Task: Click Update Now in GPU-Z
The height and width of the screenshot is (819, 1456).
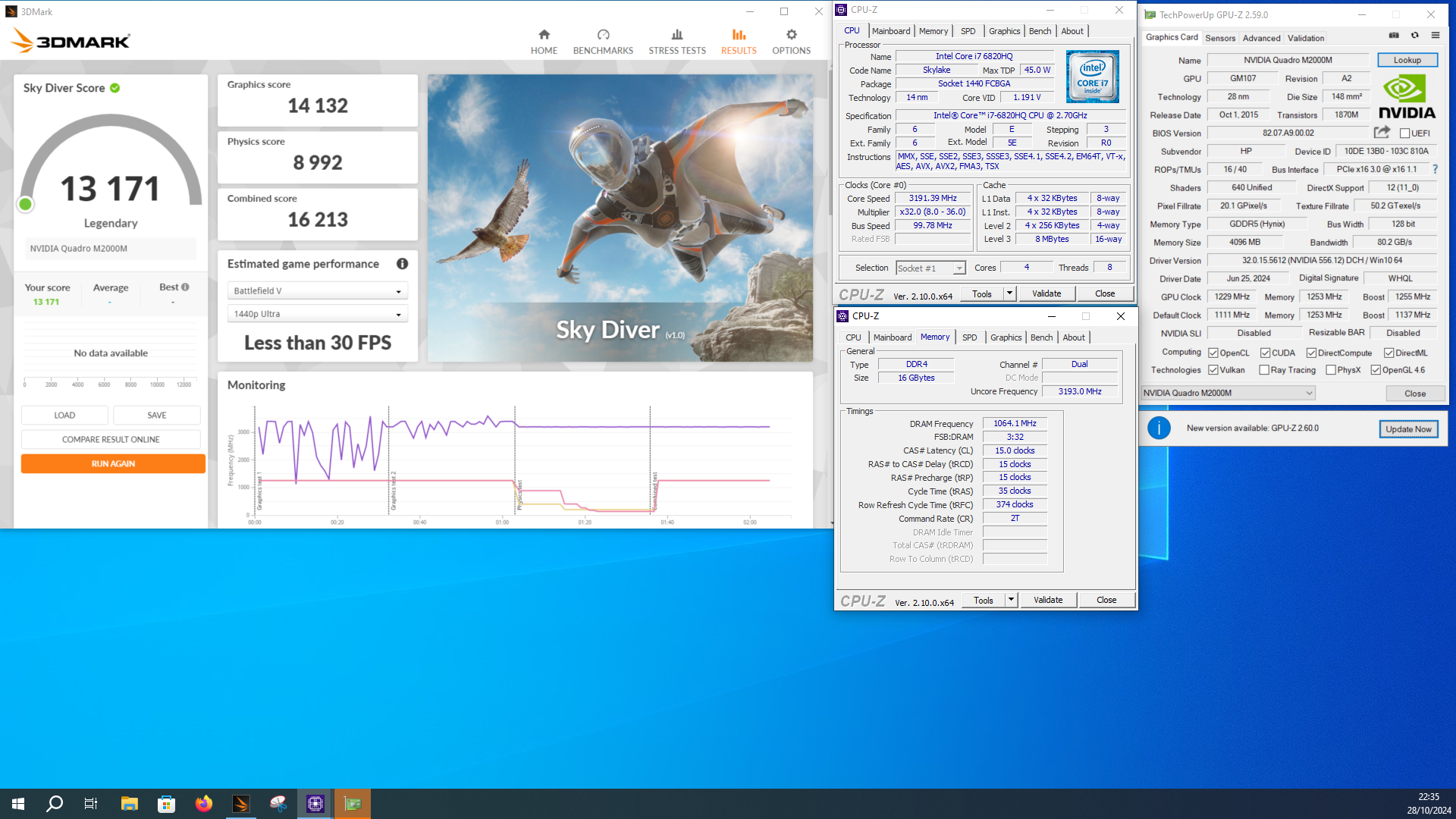Action: [x=1408, y=429]
